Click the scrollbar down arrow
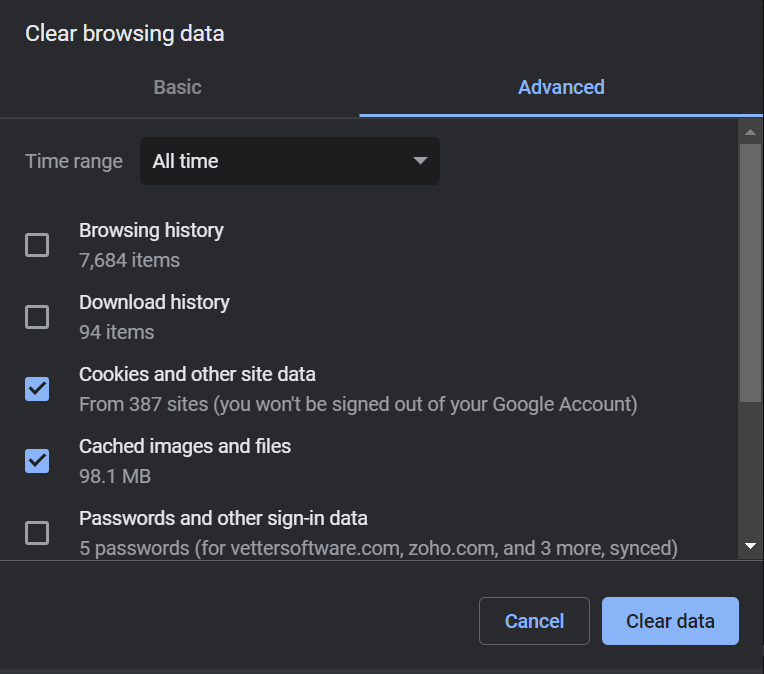The width and height of the screenshot is (764, 674). point(750,546)
